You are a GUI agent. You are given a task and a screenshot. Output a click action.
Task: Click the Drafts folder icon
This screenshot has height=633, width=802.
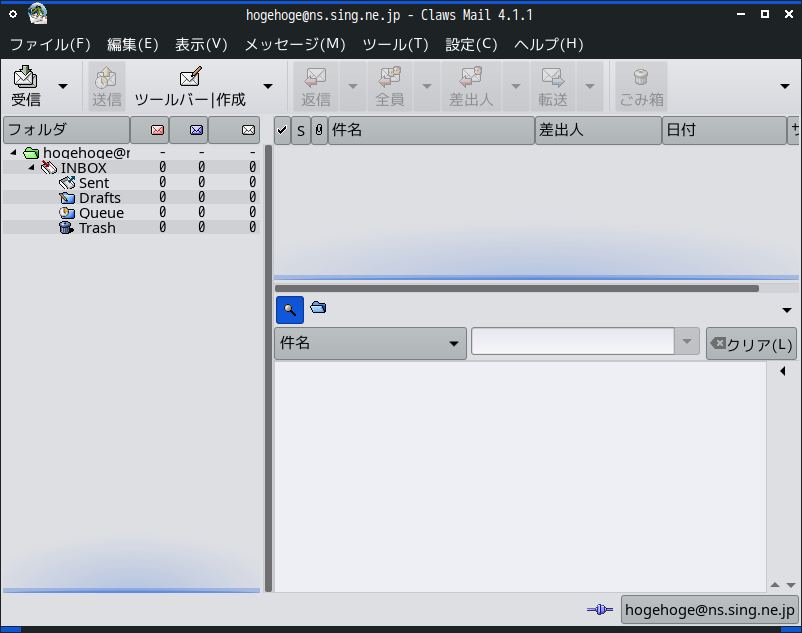(x=67, y=197)
